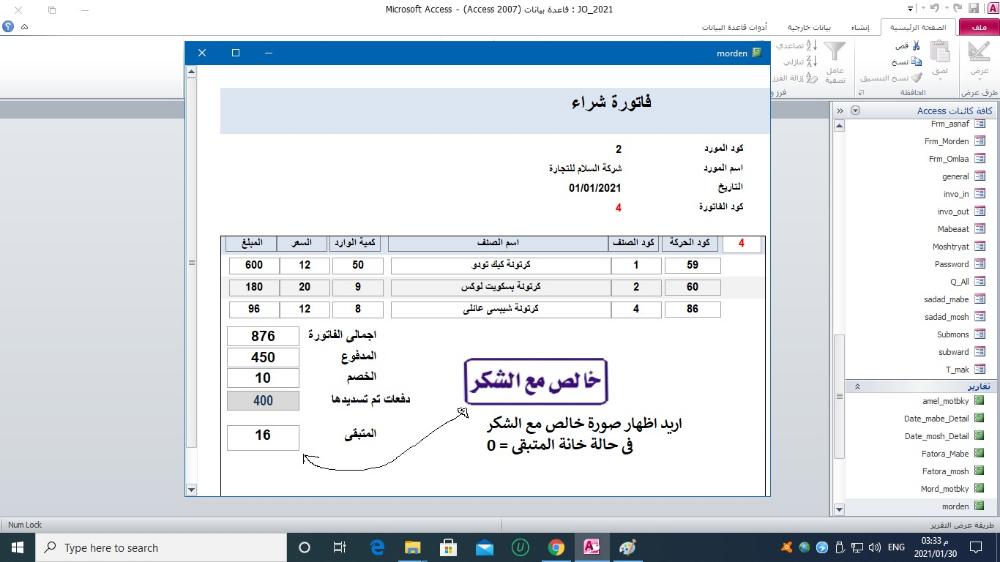Open the Frm_Morden form in navigation pane
The image size is (1000, 562).
click(946, 141)
